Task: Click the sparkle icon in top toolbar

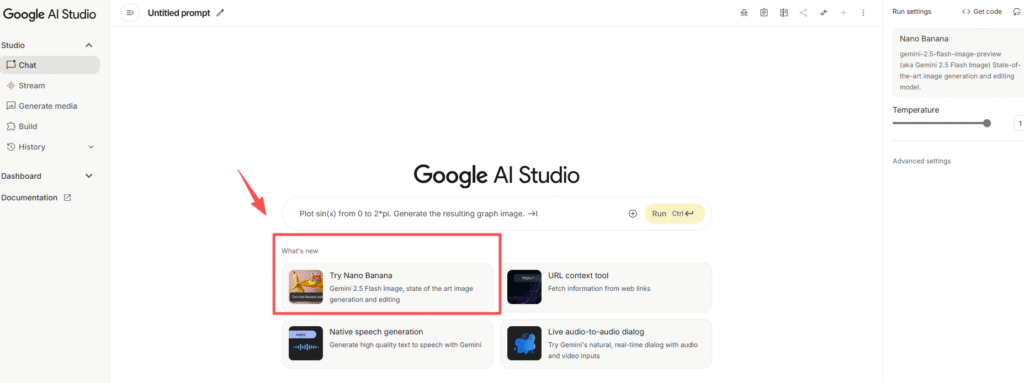Action: (x=824, y=12)
